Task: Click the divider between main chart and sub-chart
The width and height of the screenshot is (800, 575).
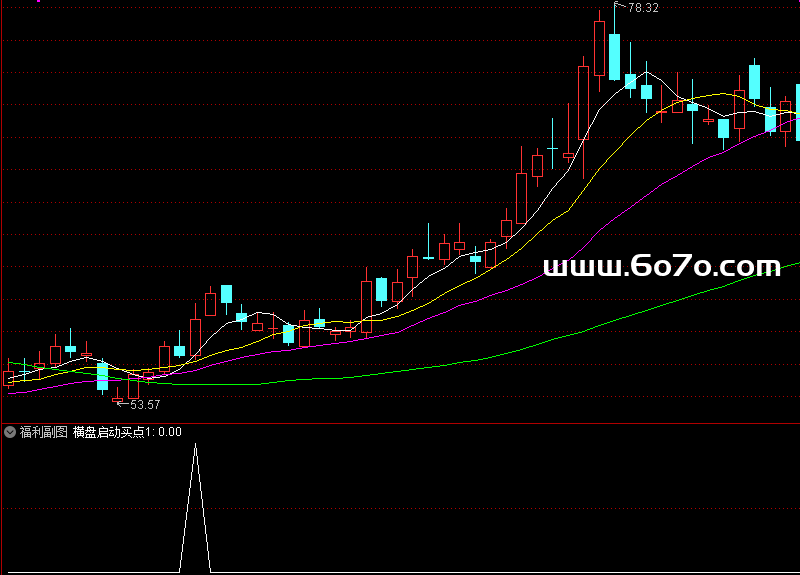Action: [400, 422]
